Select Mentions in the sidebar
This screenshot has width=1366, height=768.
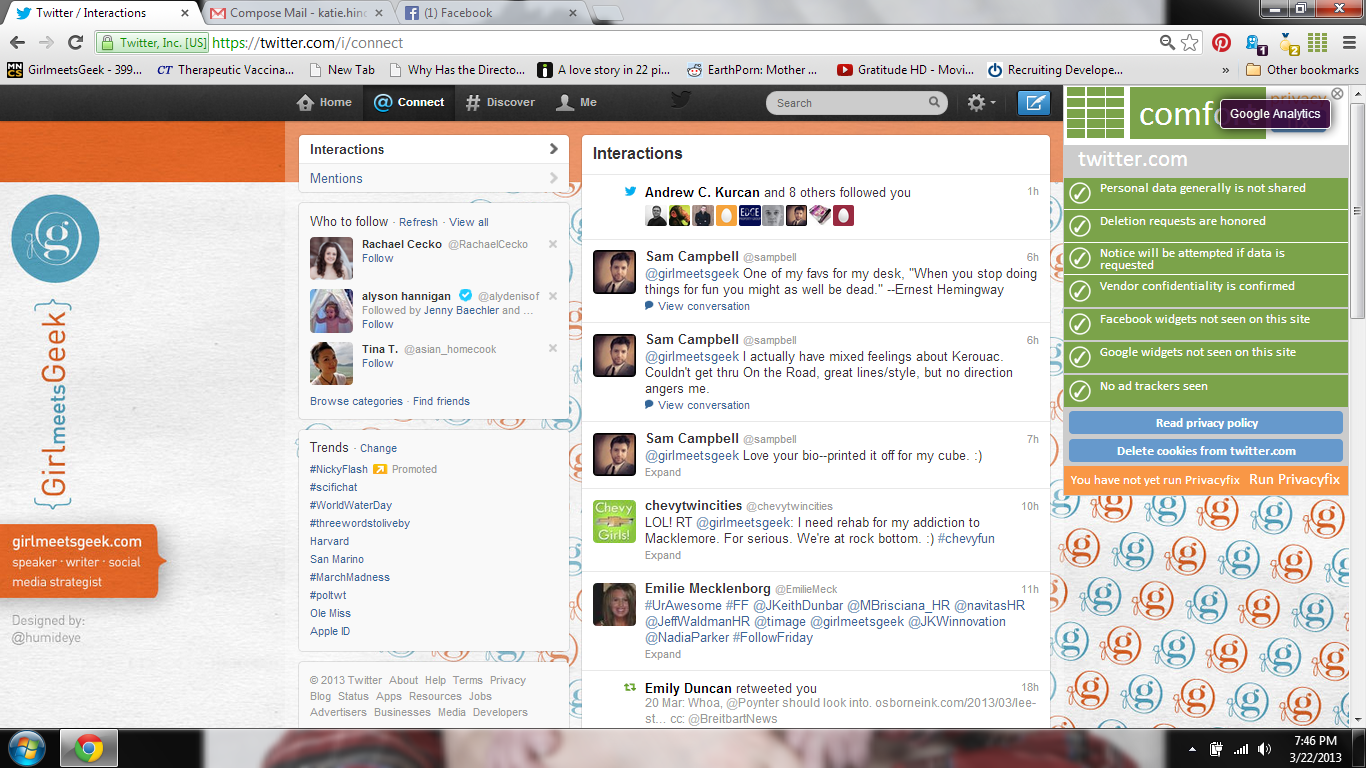pyautogui.click(x=434, y=178)
